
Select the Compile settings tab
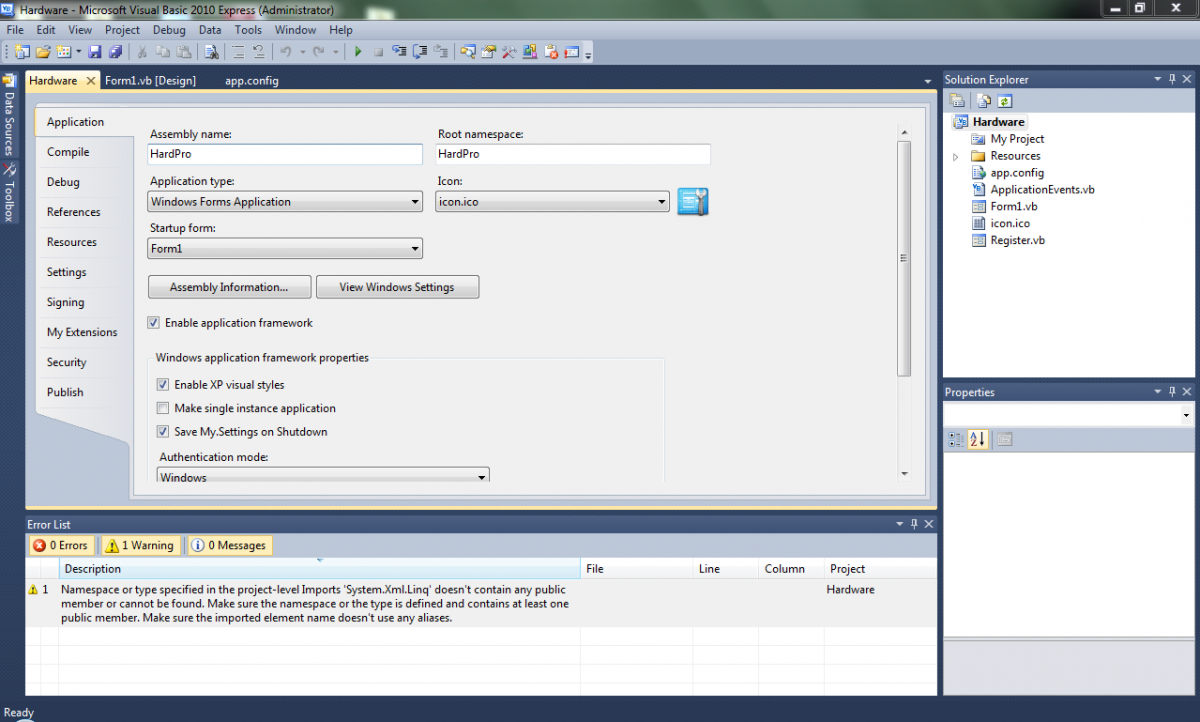(68, 152)
